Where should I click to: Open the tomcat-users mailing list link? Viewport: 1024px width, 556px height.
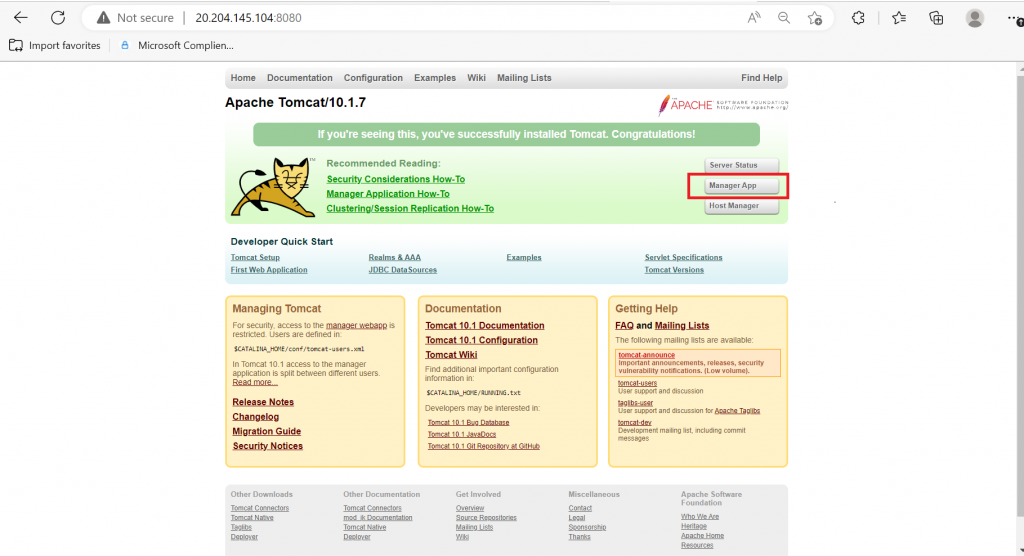click(x=637, y=384)
